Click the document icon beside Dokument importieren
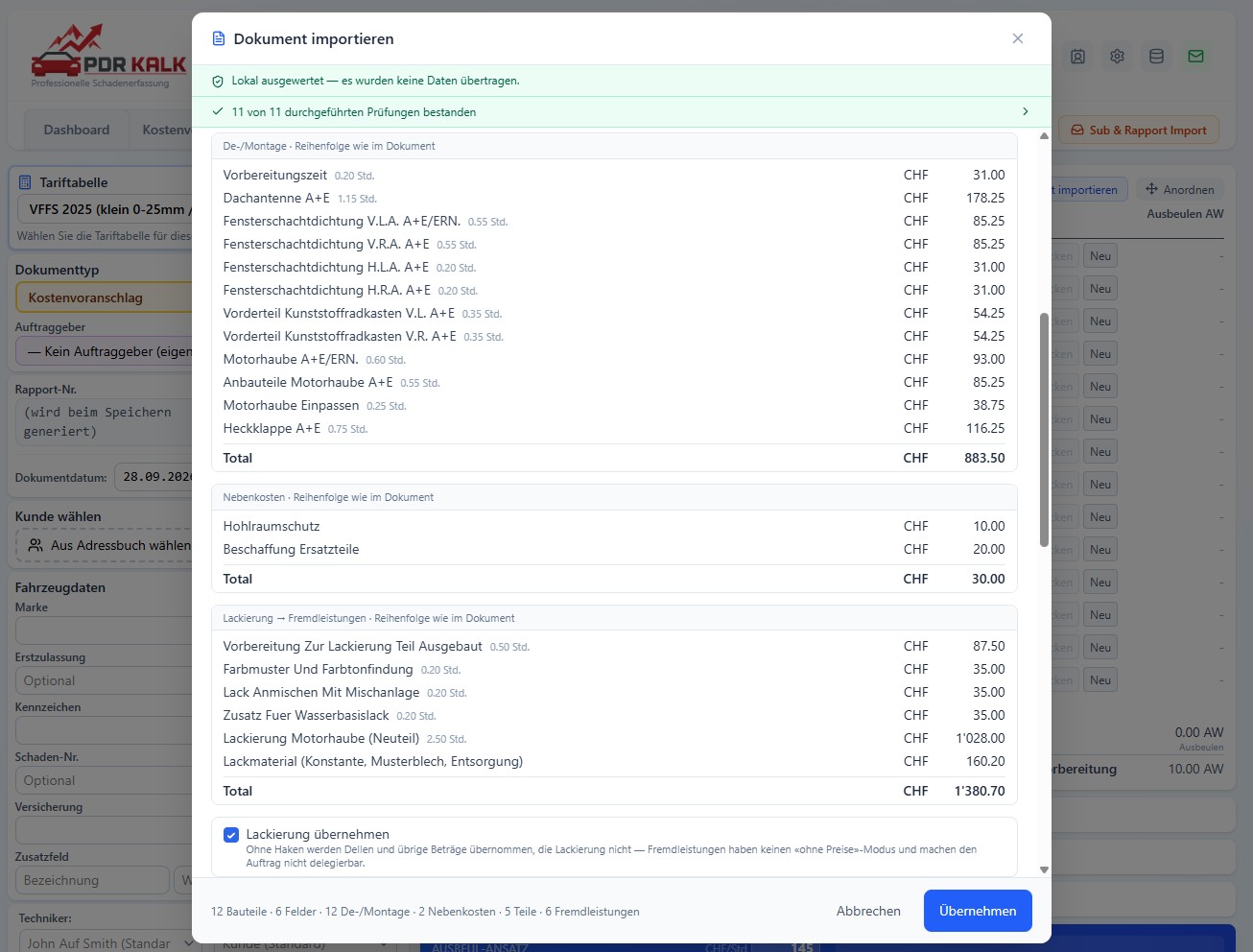Viewport: 1253px width, 952px height. click(x=219, y=39)
